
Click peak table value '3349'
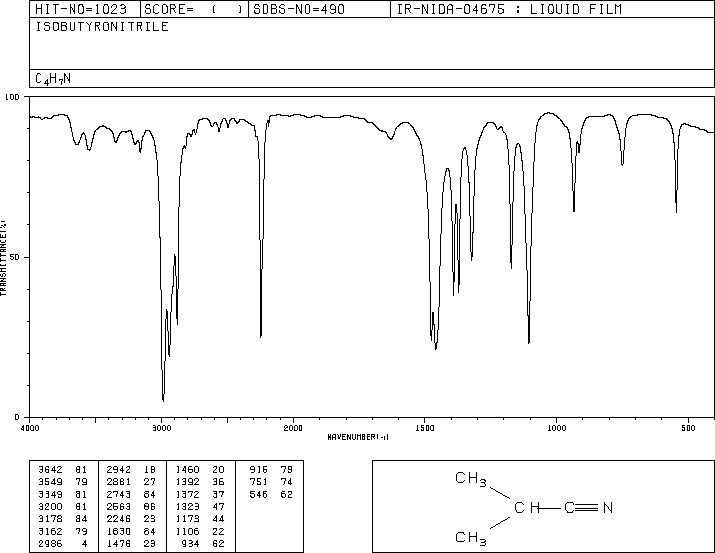click(50, 494)
